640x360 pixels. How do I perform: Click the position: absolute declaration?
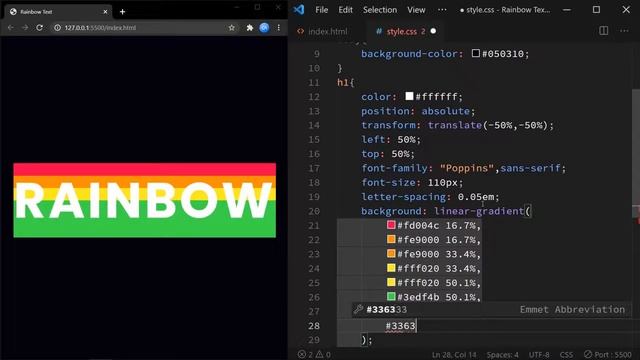[x=418, y=111]
